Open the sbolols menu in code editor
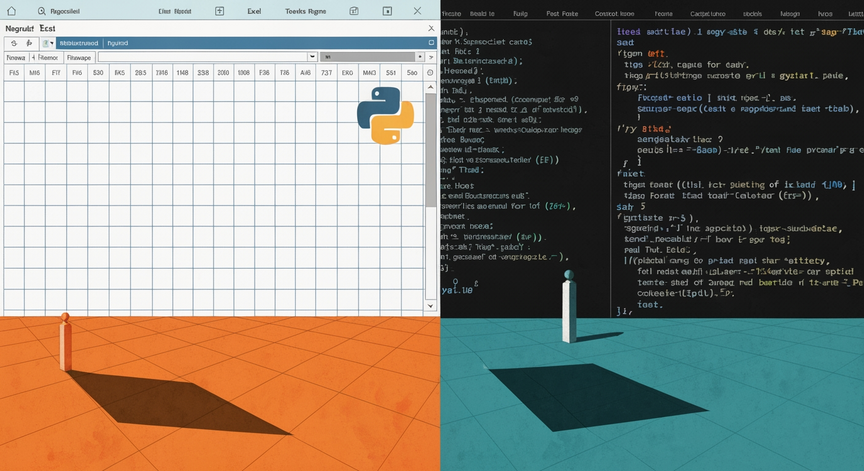The height and width of the screenshot is (471, 864). 752,14
